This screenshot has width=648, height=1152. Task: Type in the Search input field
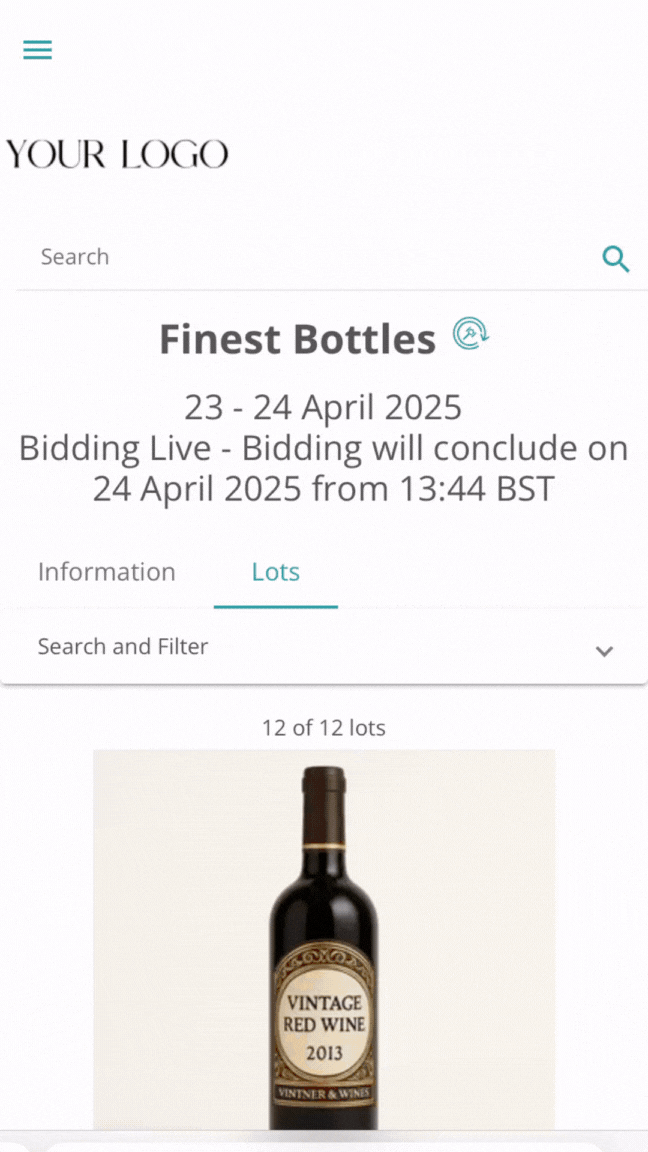click(300, 257)
